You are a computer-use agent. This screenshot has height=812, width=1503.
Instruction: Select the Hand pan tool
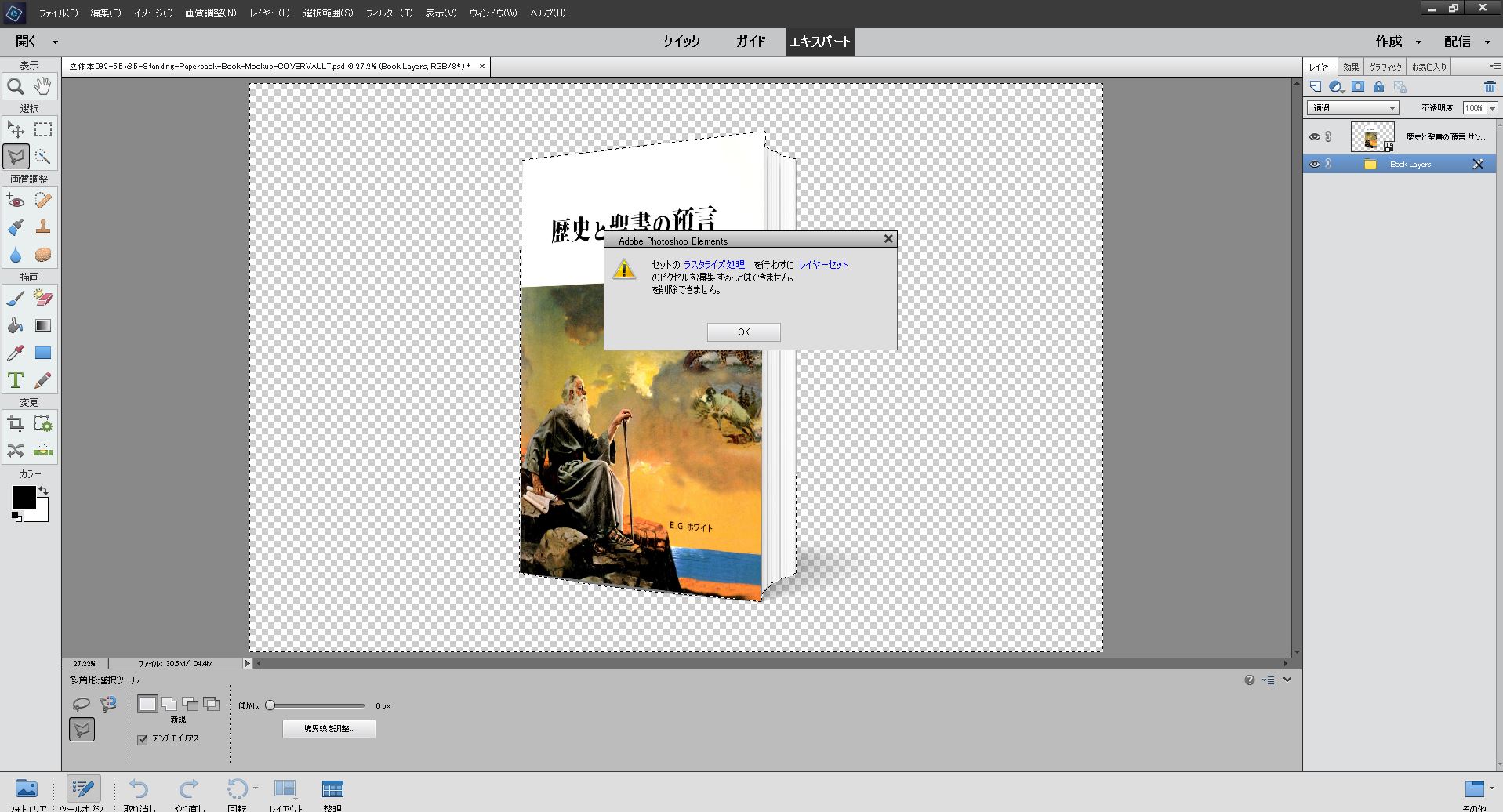(43, 86)
